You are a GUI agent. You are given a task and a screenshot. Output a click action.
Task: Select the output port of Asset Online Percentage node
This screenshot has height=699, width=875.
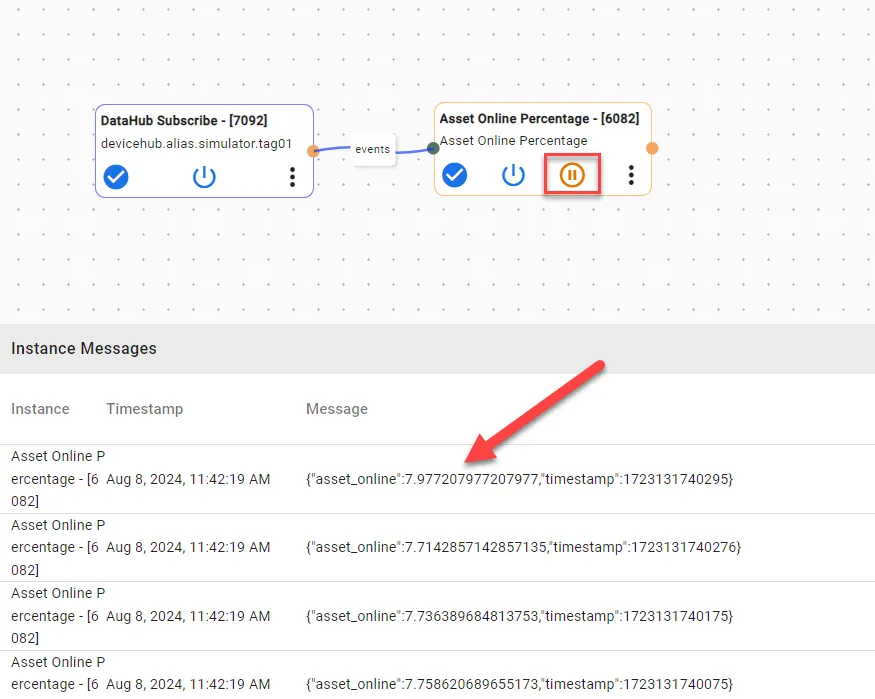[x=652, y=148]
